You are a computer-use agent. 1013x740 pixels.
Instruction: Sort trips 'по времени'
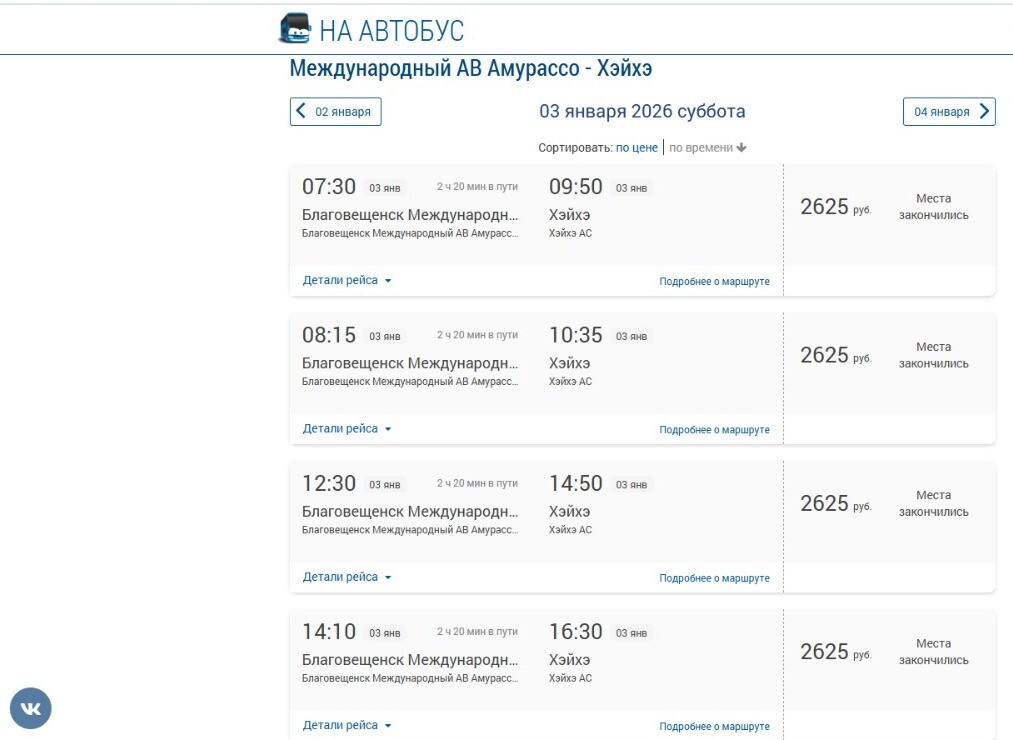(701, 148)
